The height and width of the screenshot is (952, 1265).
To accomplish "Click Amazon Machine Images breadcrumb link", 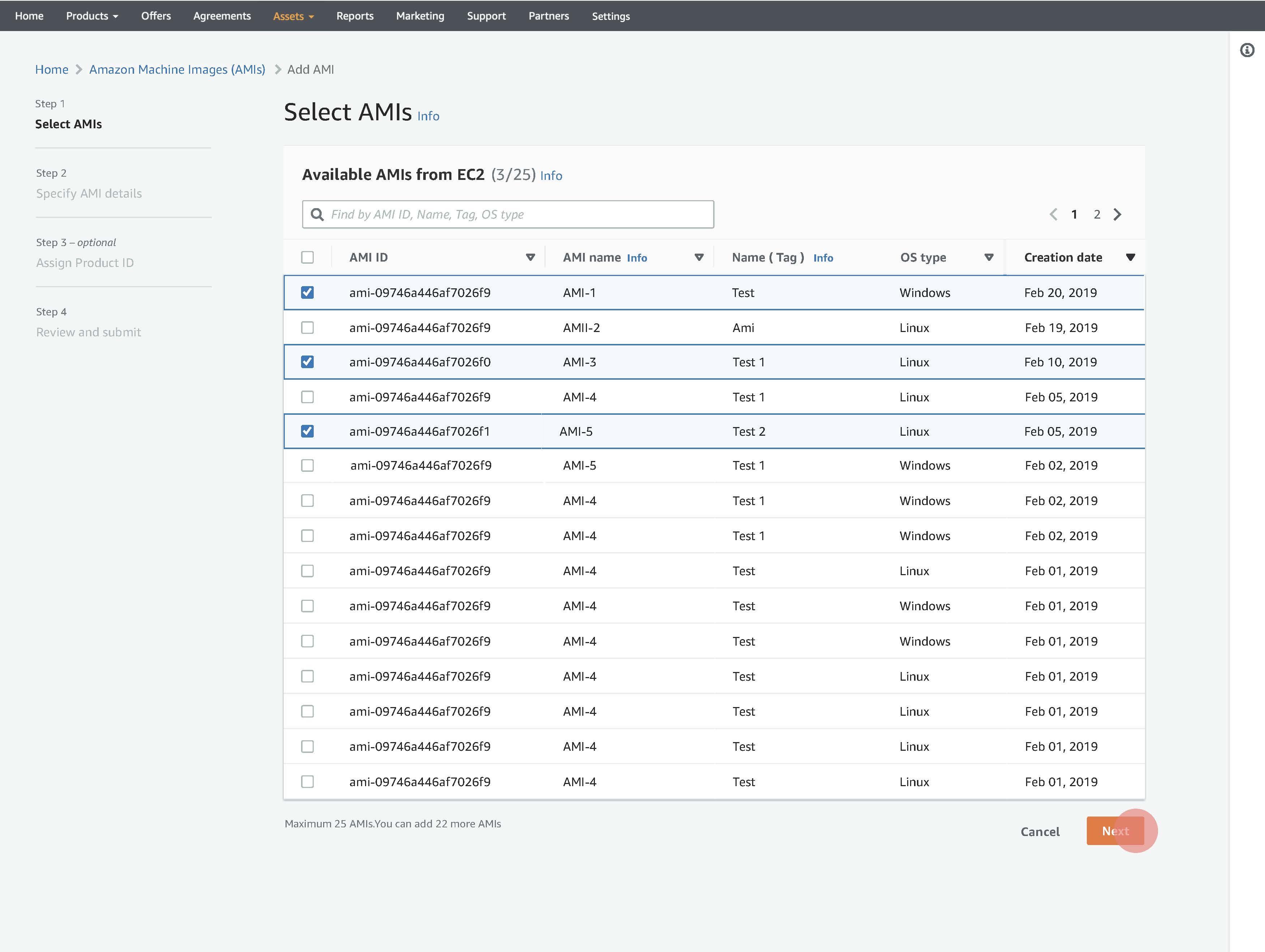I will pos(177,70).
